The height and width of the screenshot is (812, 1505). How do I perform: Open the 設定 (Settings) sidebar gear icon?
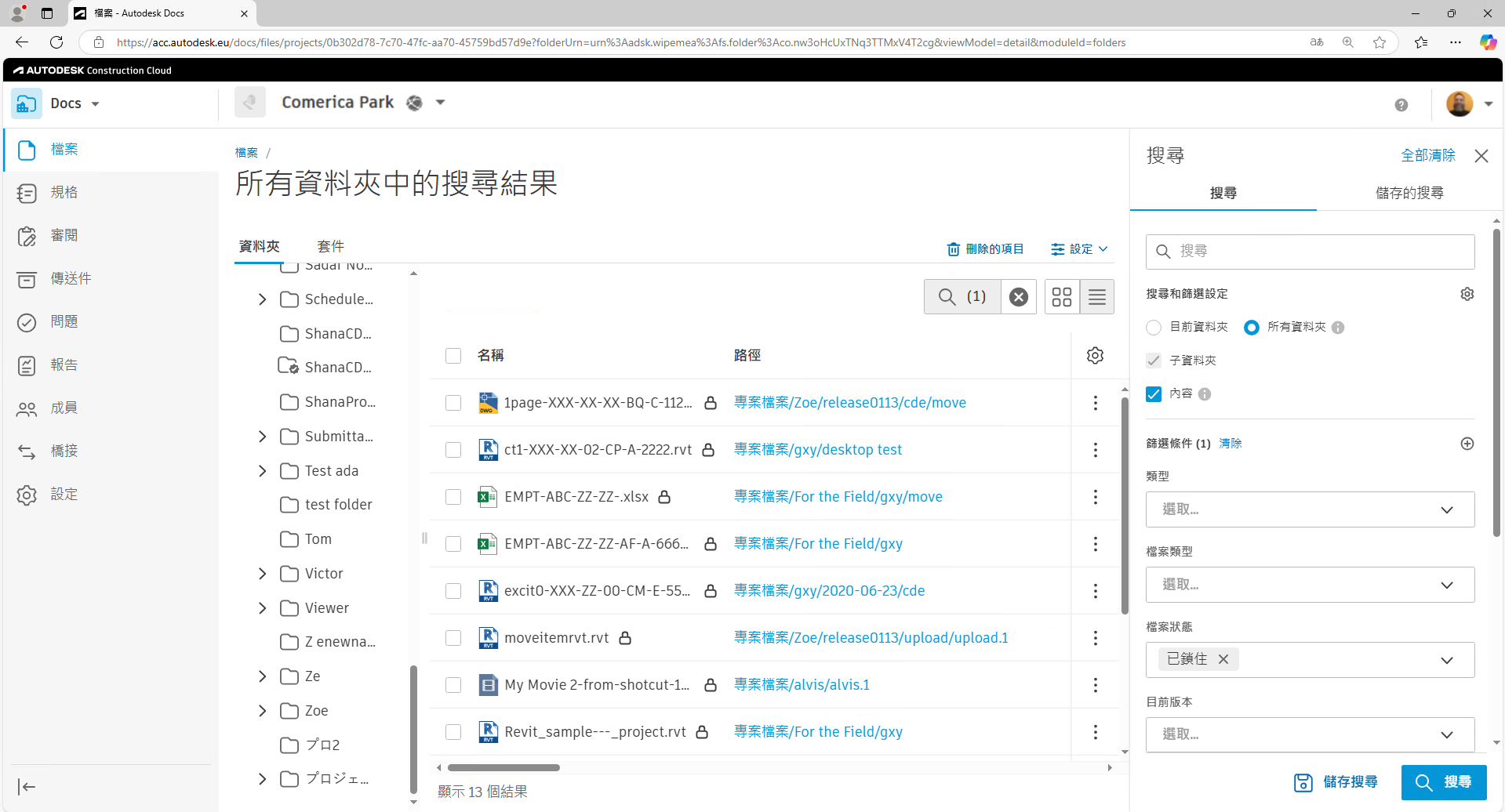click(27, 495)
